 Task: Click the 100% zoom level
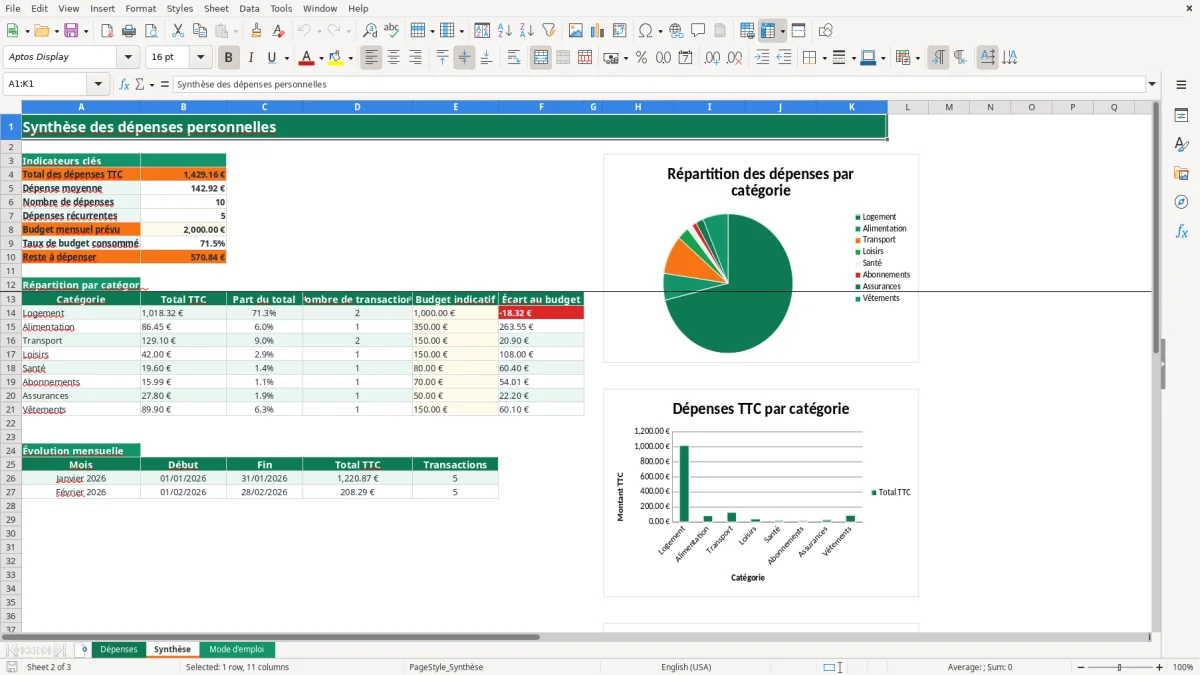pyautogui.click(x=1183, y=667)
